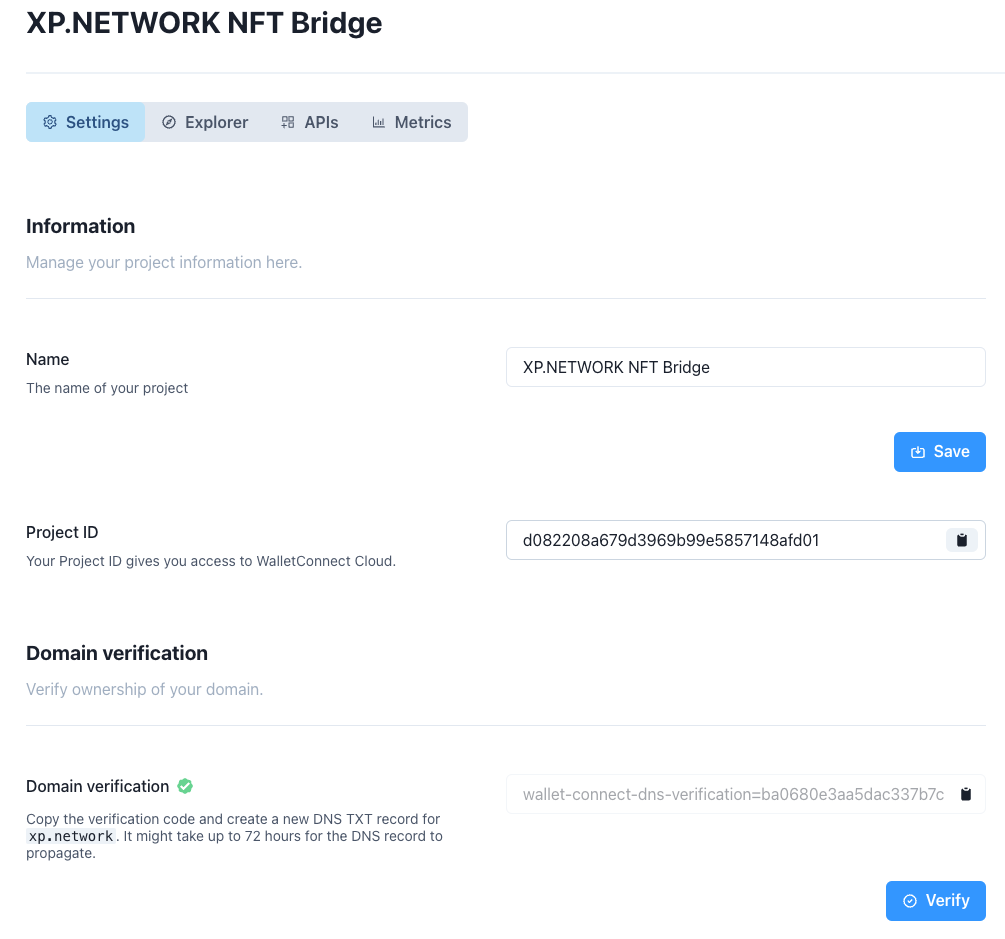The image size is (1005, 939).
Task: Click the WalletConnect Cloud access description
Action: [x=211, y=561]
